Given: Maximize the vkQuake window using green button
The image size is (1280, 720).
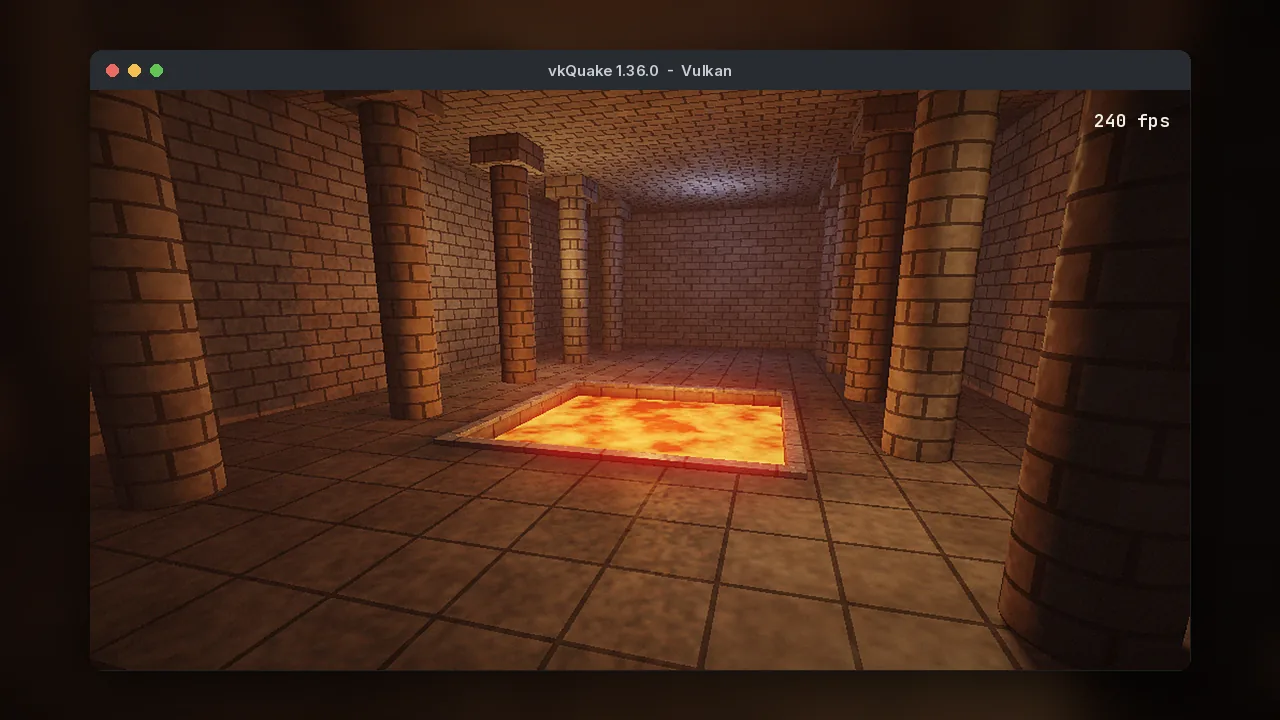Looking at the screenshot, I should (156, 70).
